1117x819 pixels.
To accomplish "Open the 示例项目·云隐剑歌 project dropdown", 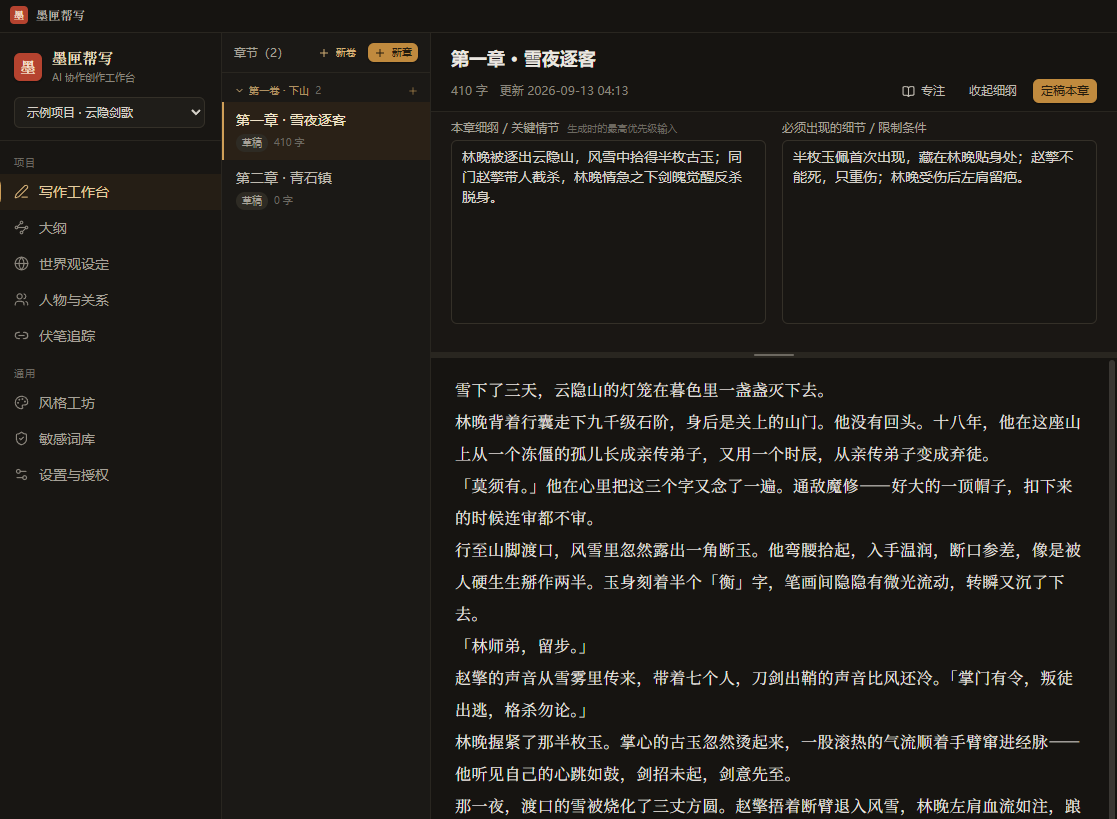I will tap(110, 113).
